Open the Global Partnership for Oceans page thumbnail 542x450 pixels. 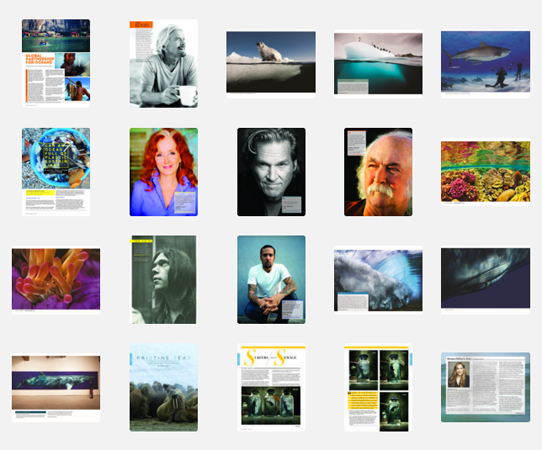coord(56,63)
